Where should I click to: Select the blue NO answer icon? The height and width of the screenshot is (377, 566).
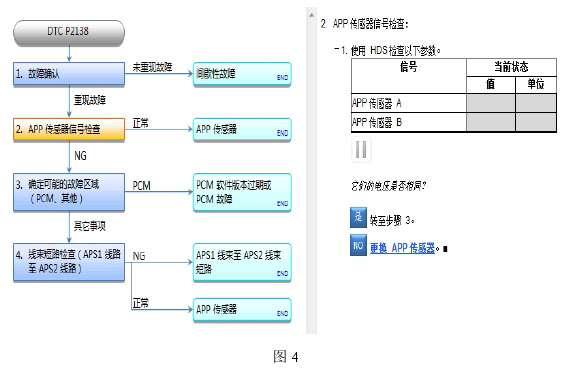click(358, 245)
